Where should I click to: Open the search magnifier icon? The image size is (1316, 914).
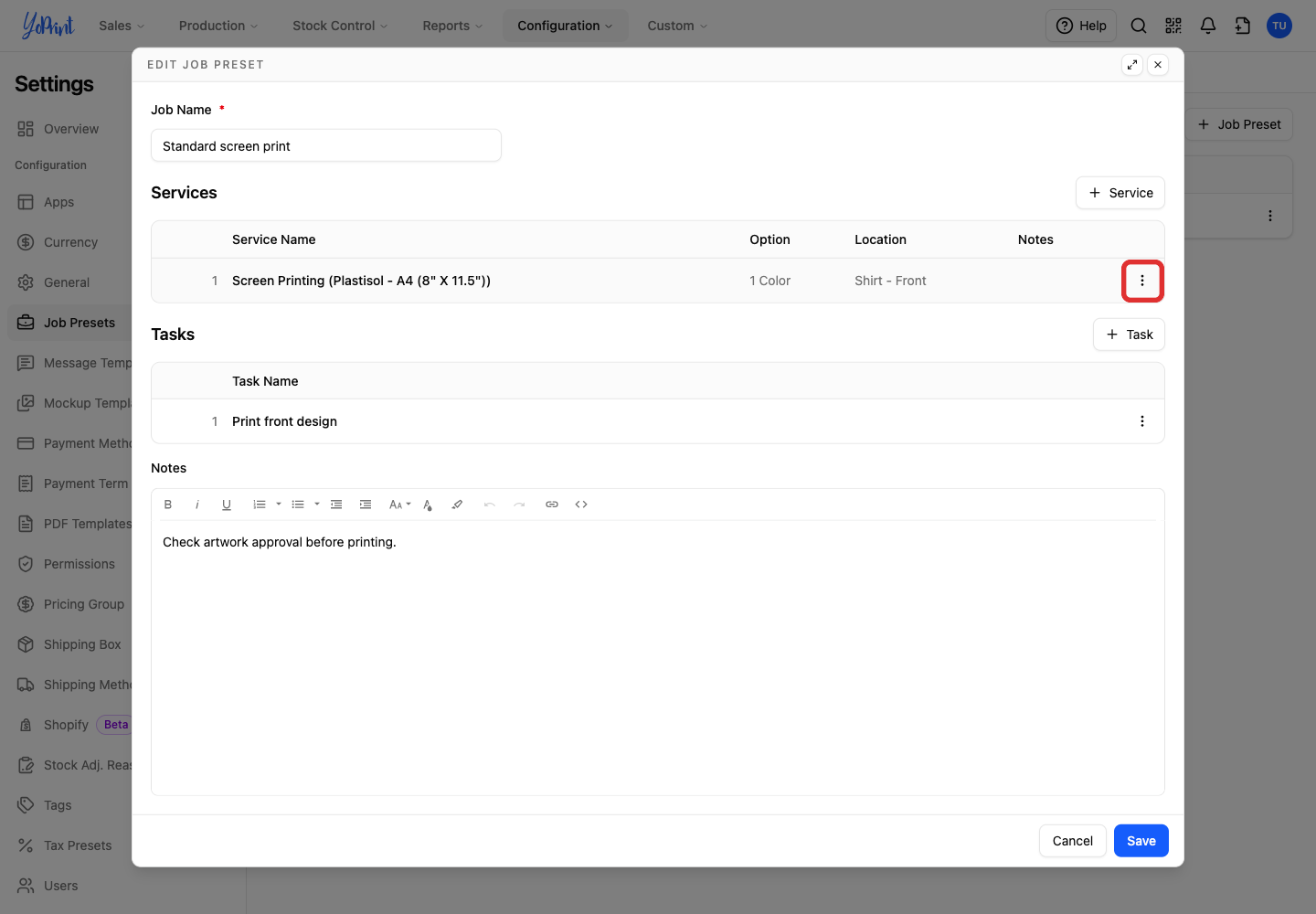point(1139,26)
